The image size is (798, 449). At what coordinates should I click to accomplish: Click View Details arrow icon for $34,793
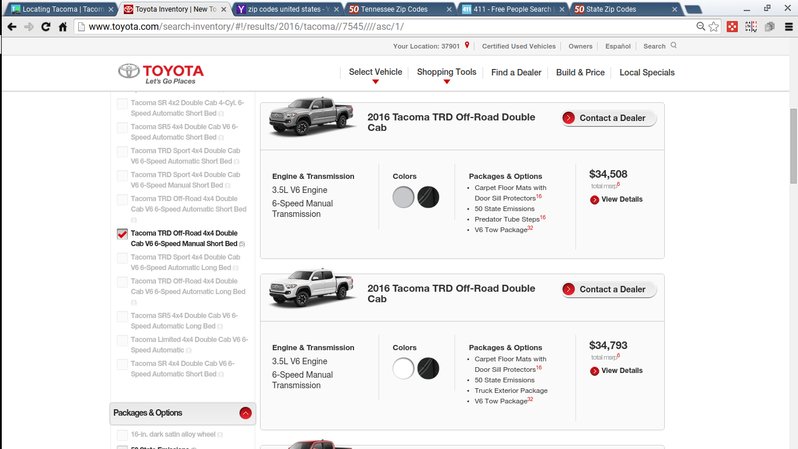tap(594, 371)
